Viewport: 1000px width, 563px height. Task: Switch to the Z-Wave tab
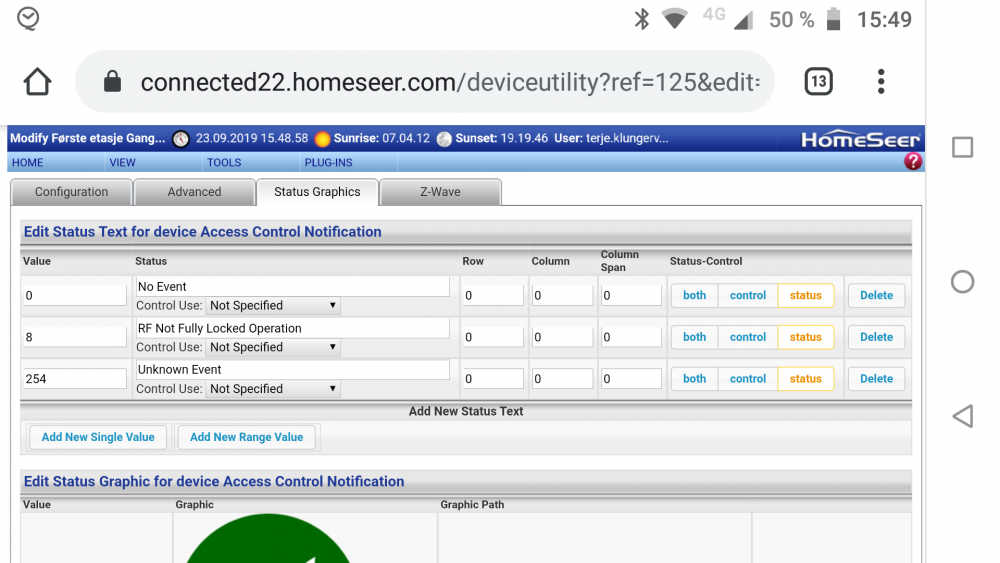(x=440, y=192)
